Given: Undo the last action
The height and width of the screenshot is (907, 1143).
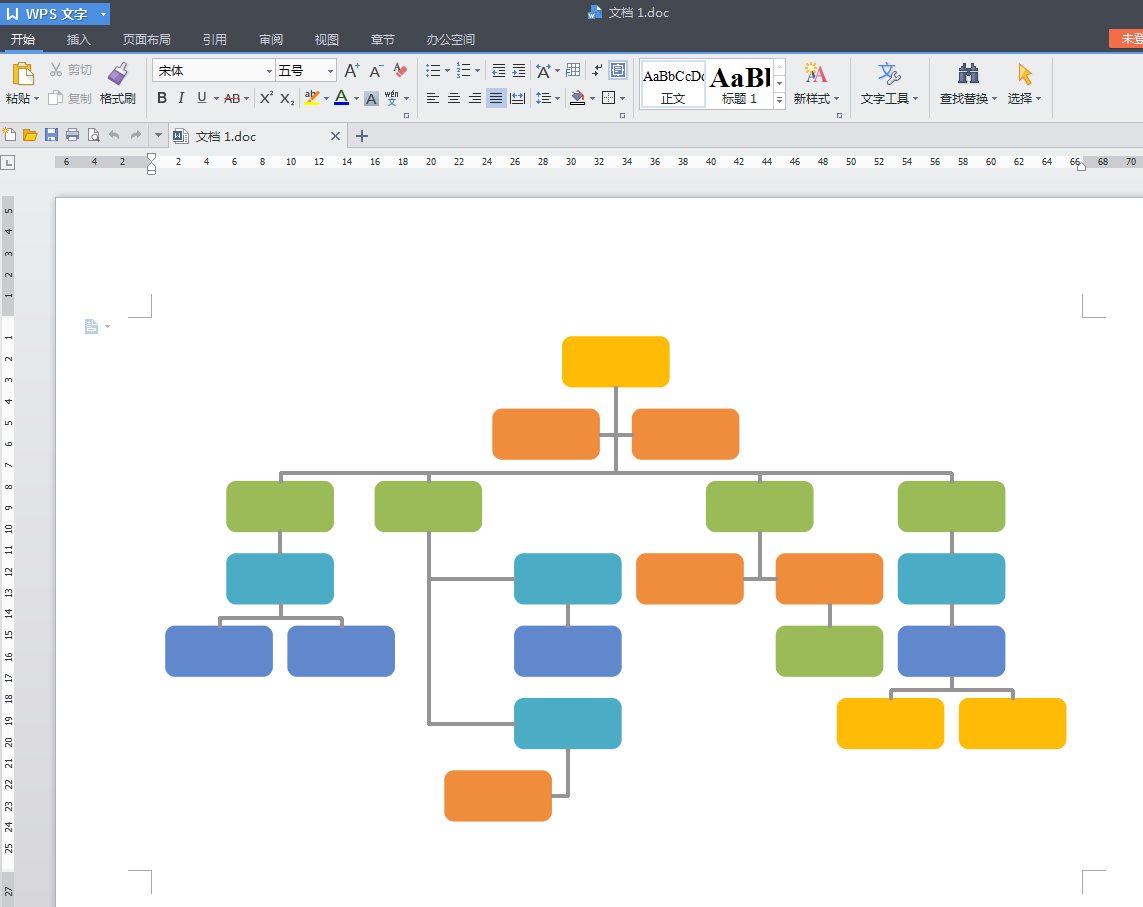Looking at the screenshot, I should (114, 135).
